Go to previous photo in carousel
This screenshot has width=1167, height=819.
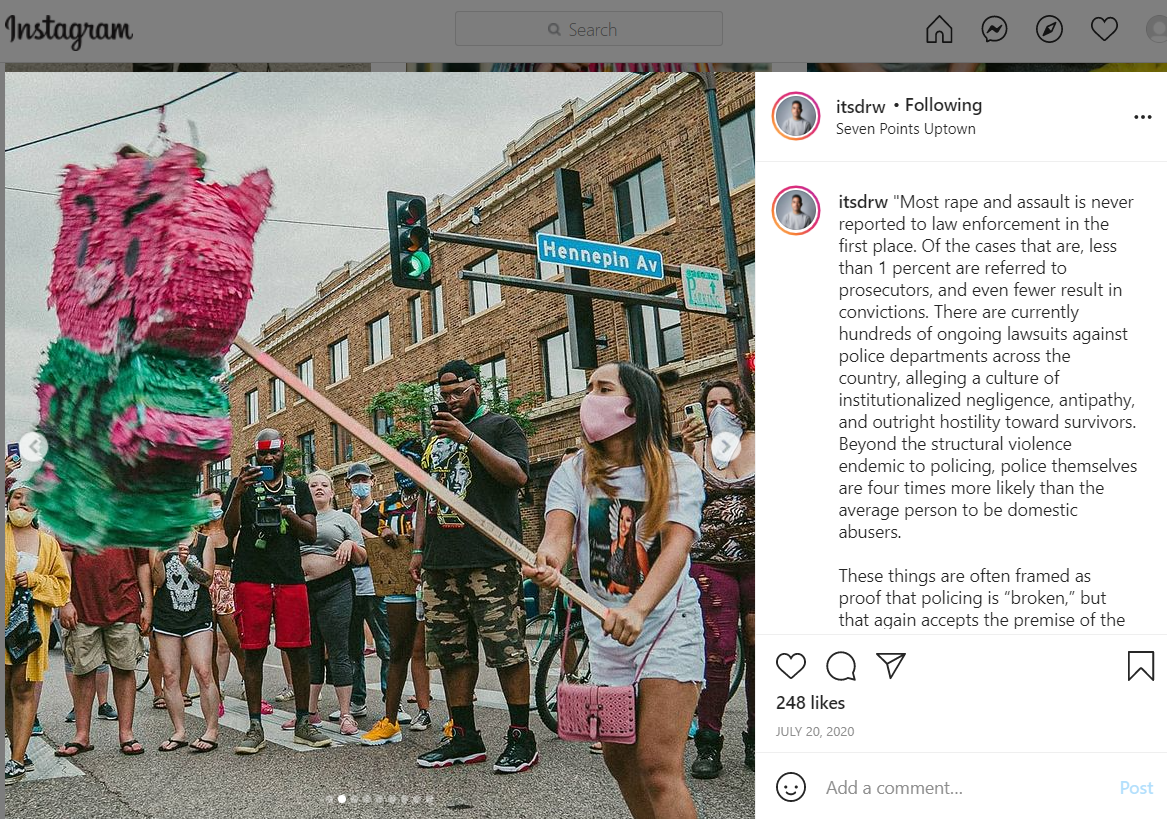coord(33,447)
